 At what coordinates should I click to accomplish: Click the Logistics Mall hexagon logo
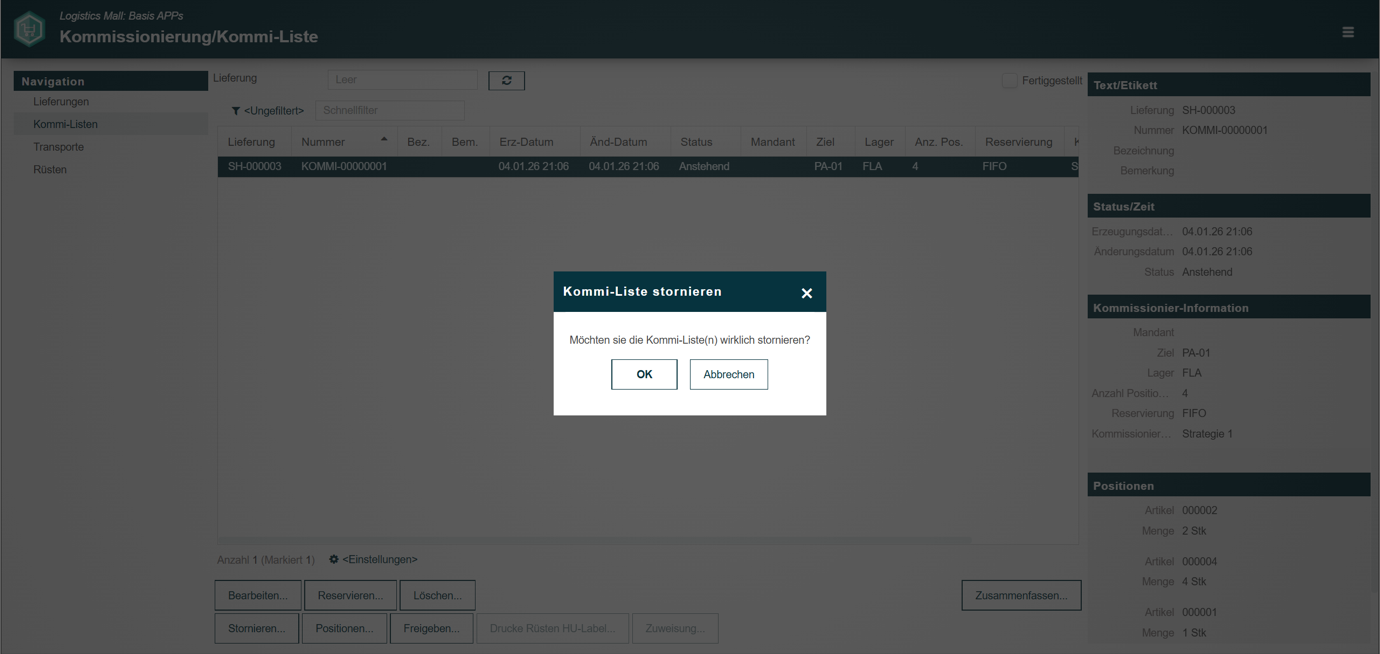(29, 29)
